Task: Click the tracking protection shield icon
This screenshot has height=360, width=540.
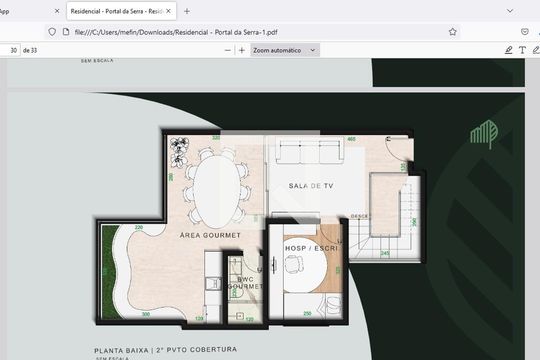Action: point(52,32)
